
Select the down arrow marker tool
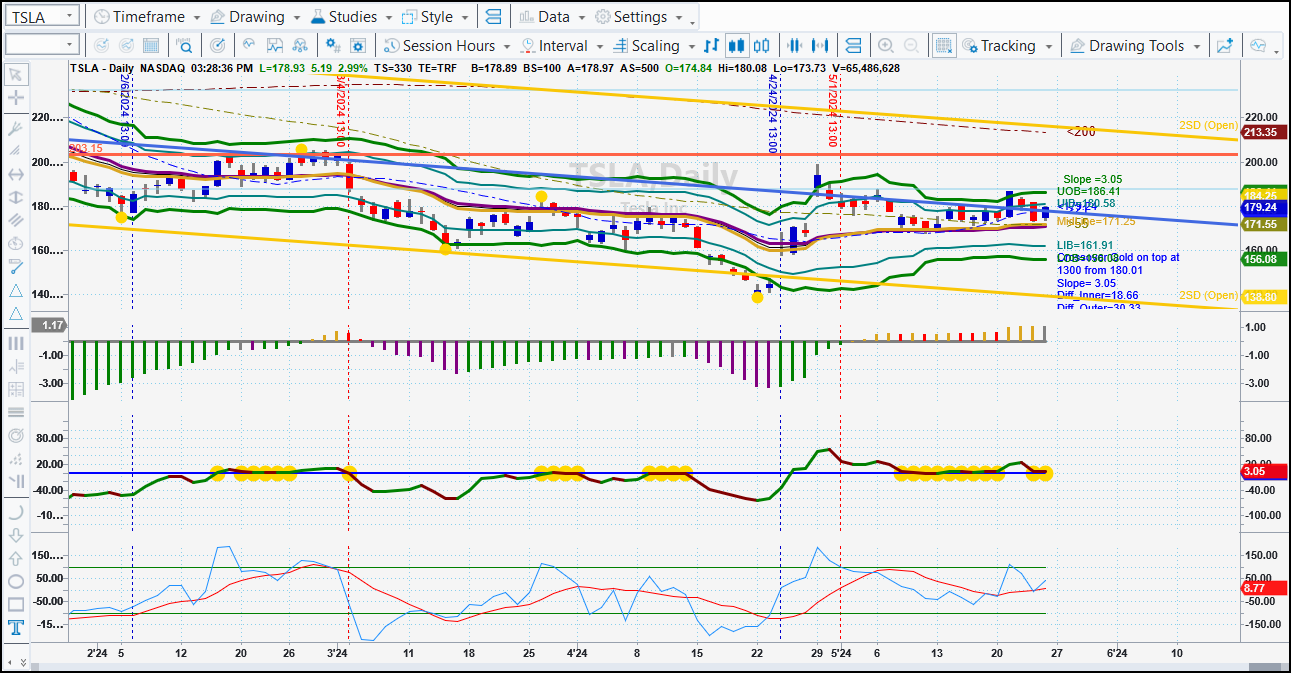[x=16, y=535]
